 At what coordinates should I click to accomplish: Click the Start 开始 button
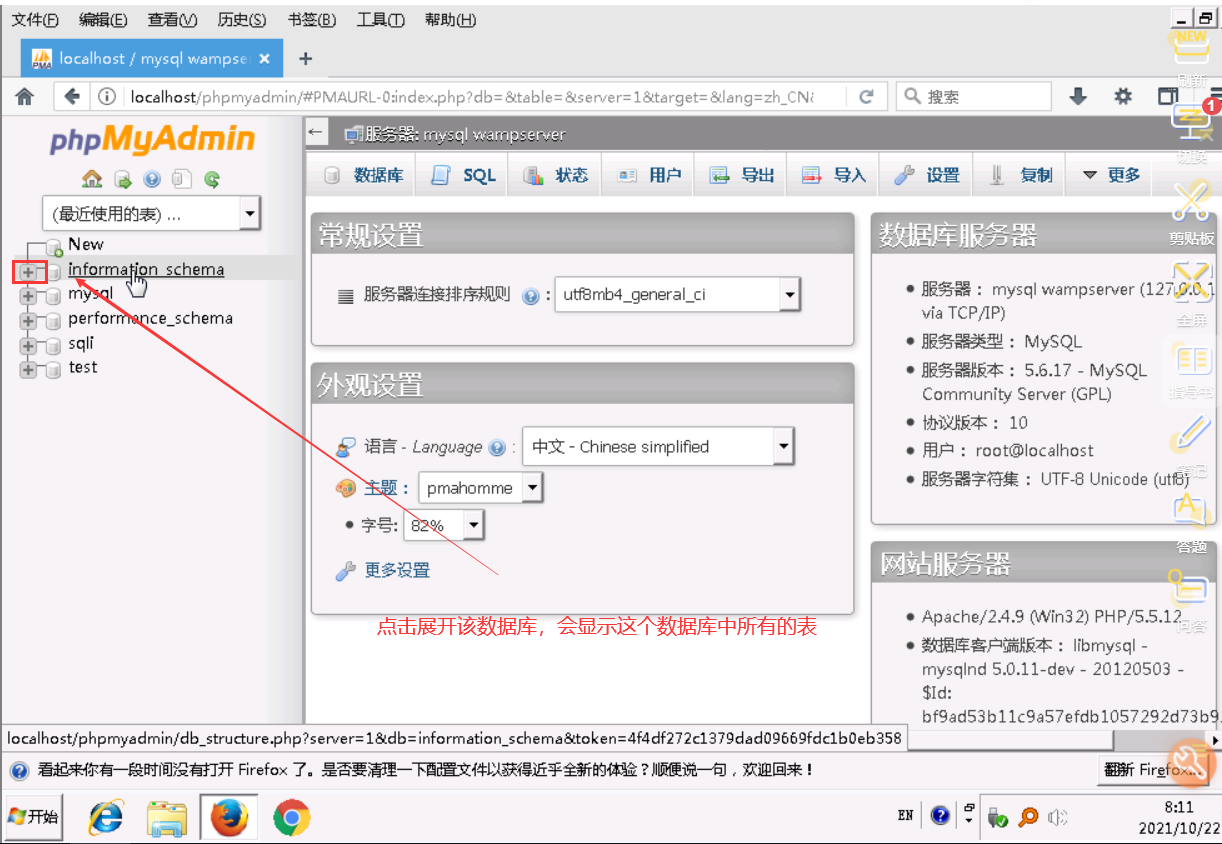(x=34, y=818)
